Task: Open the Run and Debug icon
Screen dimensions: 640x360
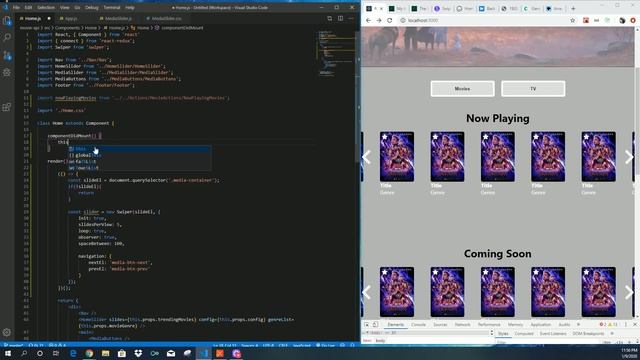Action: (7, 73)
